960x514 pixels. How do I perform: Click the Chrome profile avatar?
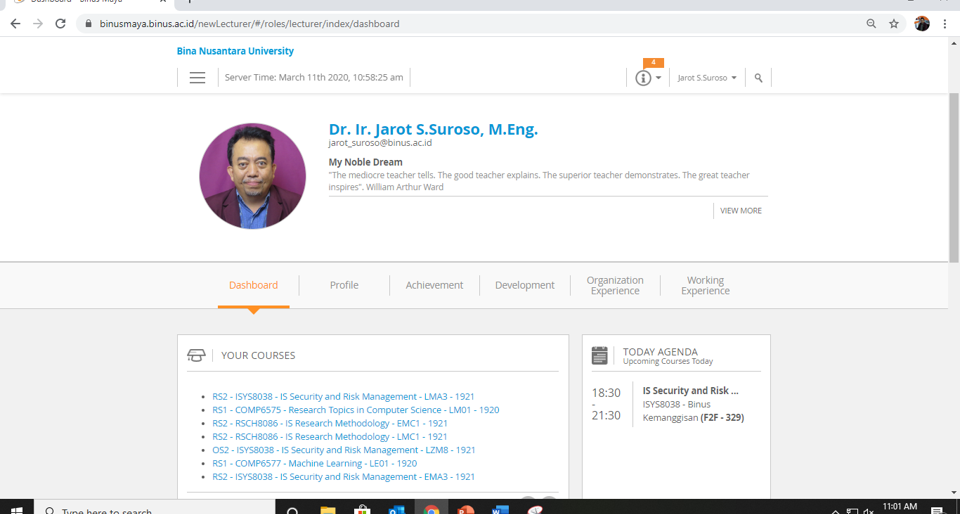[921, 24]
